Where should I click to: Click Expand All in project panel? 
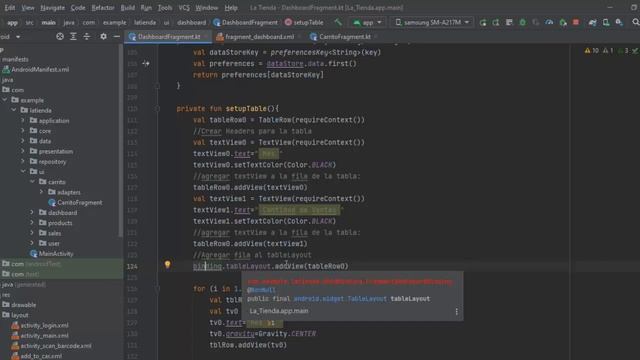point(73,37)
